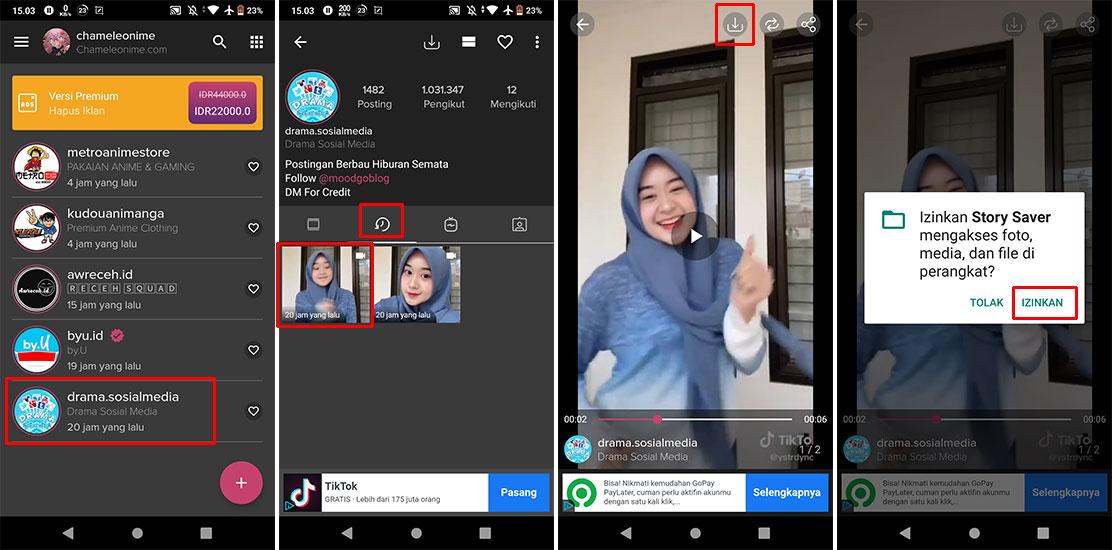The height and width of the screenshot is (550, 1112).
Task: Open the second story thumbnail, the close-up selfie
Action: [x=418, y=284]
